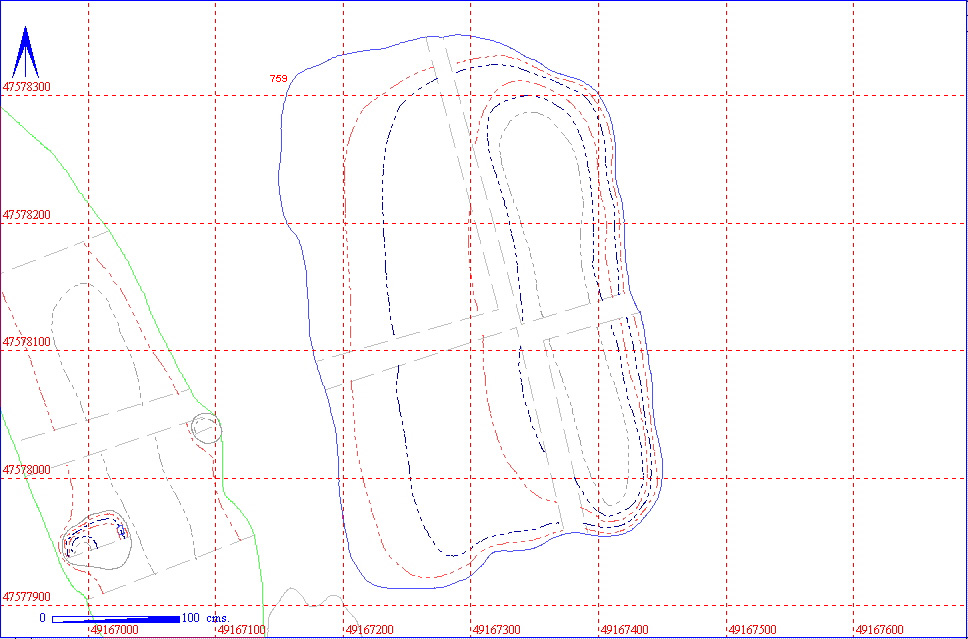Image resolution: width=968 pixels, height=639 pixels.
Task: Click easting label 49167300
Action: pos(497,630)
